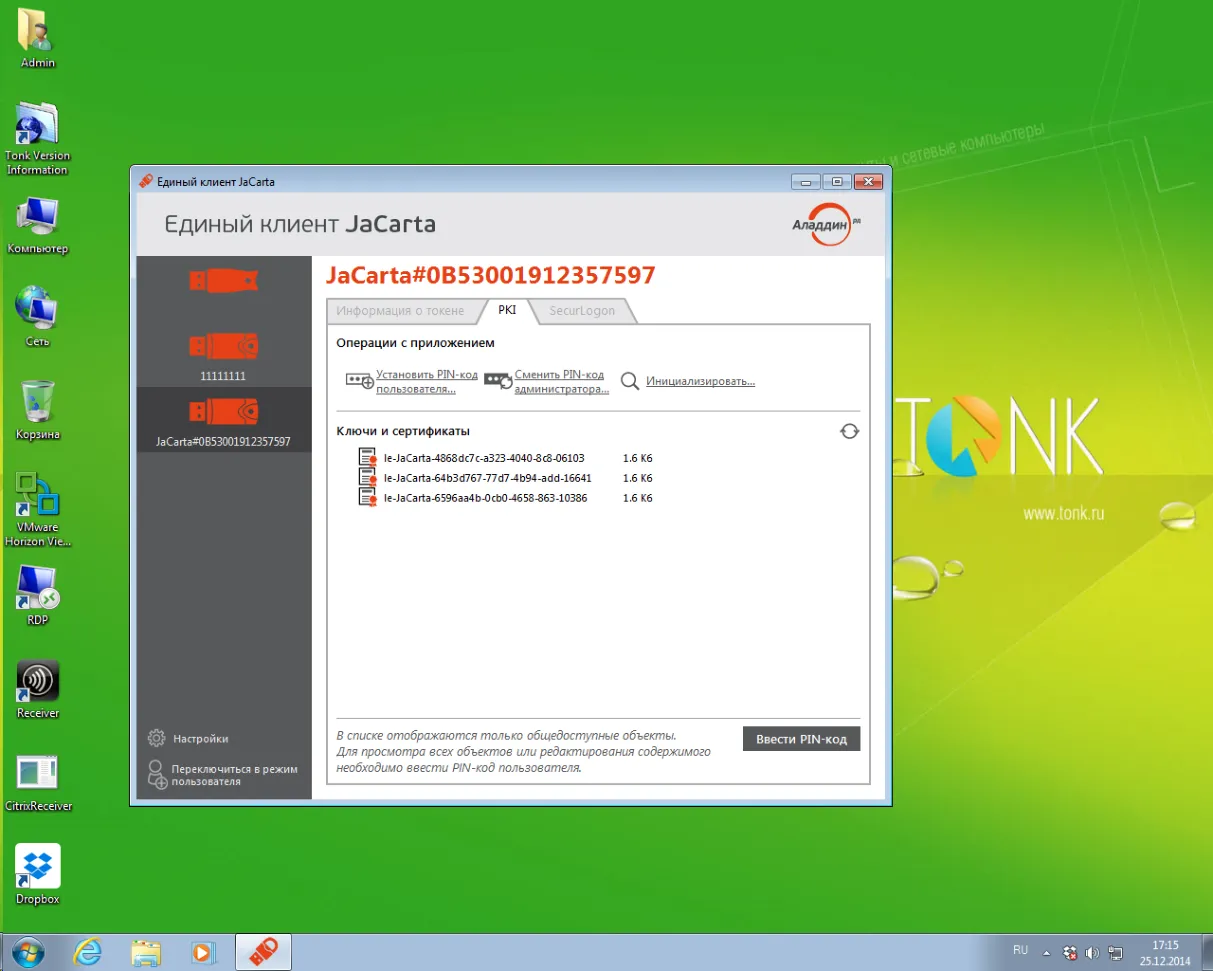Open the Admin folder on desktop

click(38, 38)
